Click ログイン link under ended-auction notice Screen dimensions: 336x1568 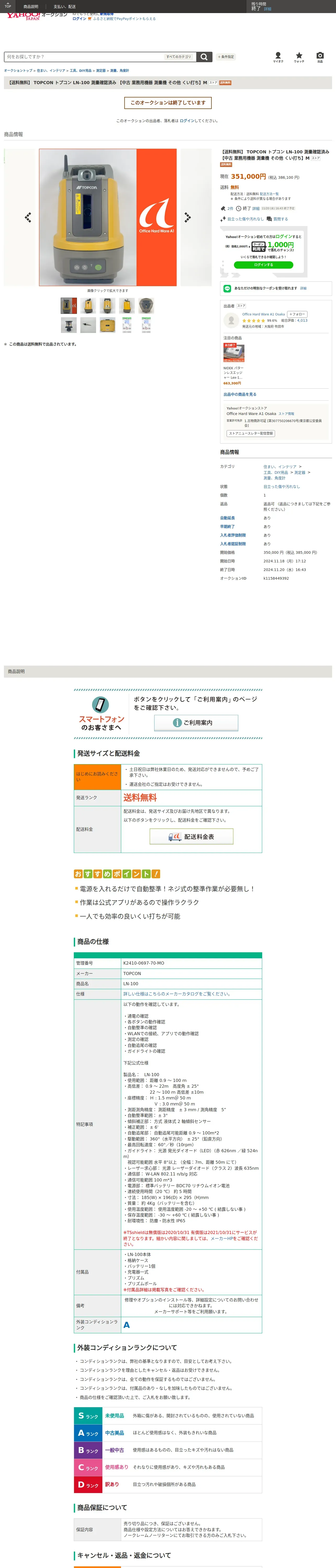[187, 120]
